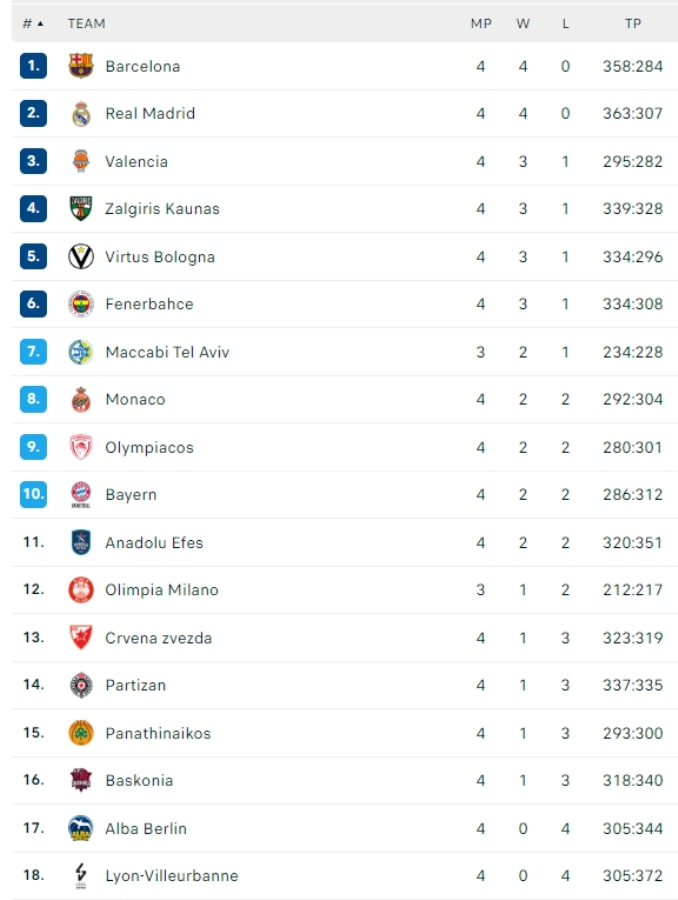Viewport: 678px width, 900px height.
Task: Click the Real Madrid crest icon
Action: coord(81,114)
